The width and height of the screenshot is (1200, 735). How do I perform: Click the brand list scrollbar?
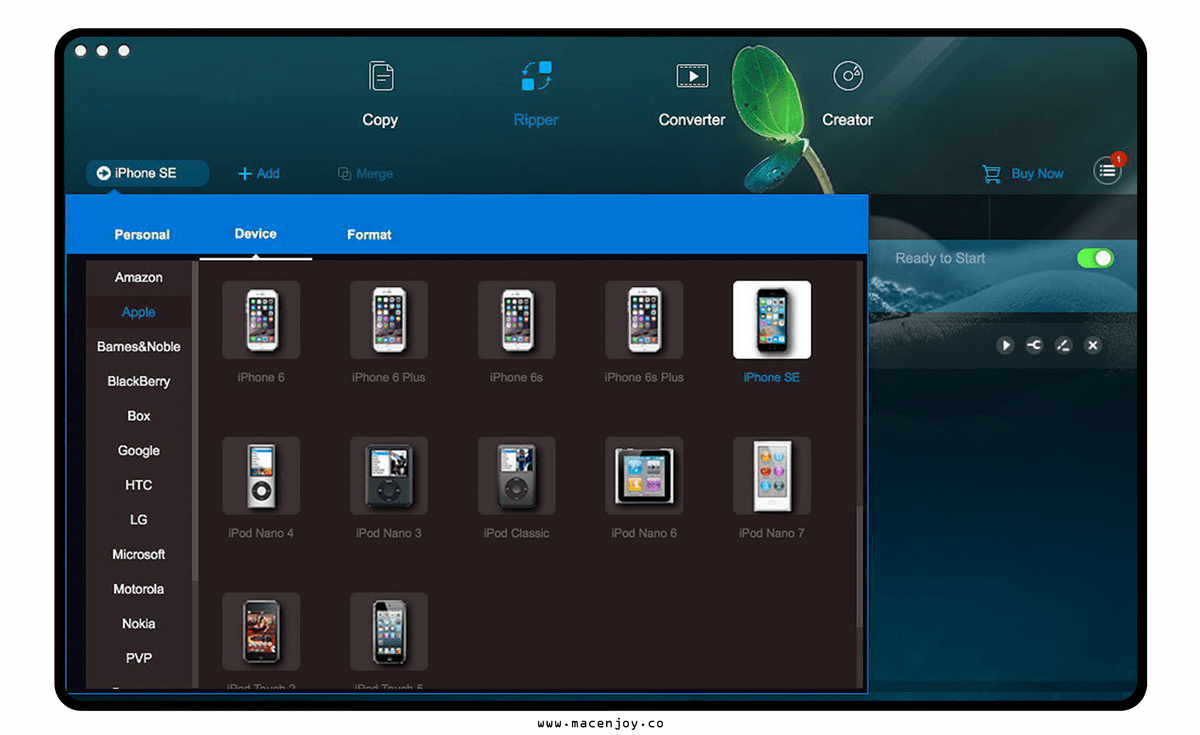click(x=195, y=423)
